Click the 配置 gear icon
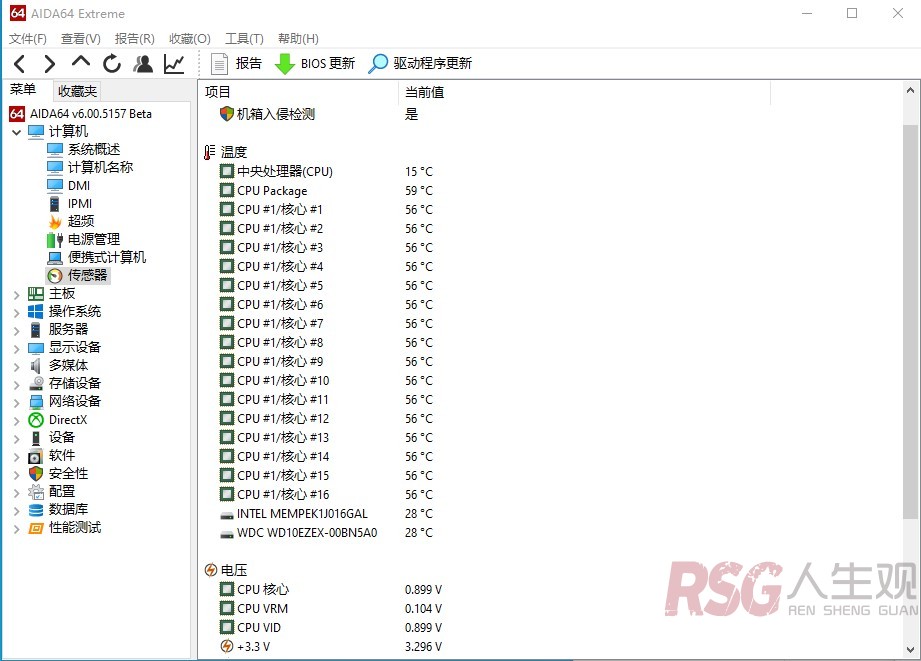 click(36, 492)
